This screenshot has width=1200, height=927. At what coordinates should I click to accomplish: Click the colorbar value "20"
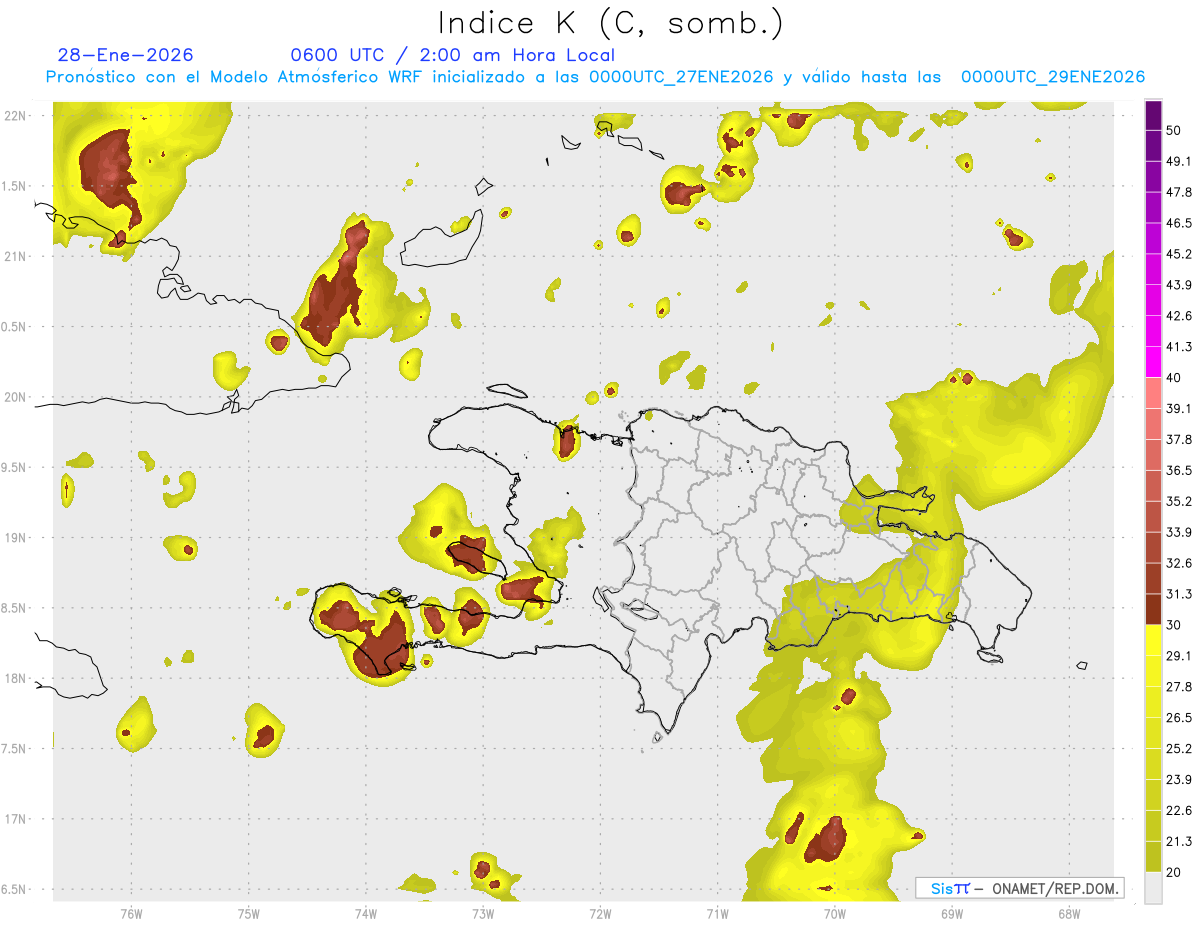(x=1174, y=873)
